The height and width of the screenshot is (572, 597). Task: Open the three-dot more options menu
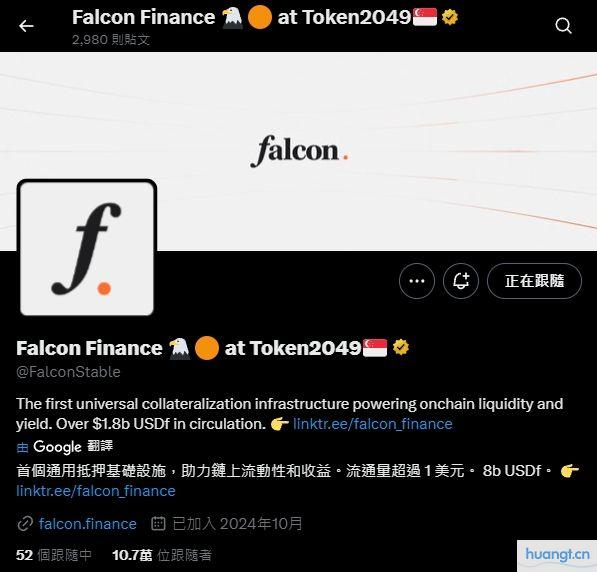(x=417, y=281)
